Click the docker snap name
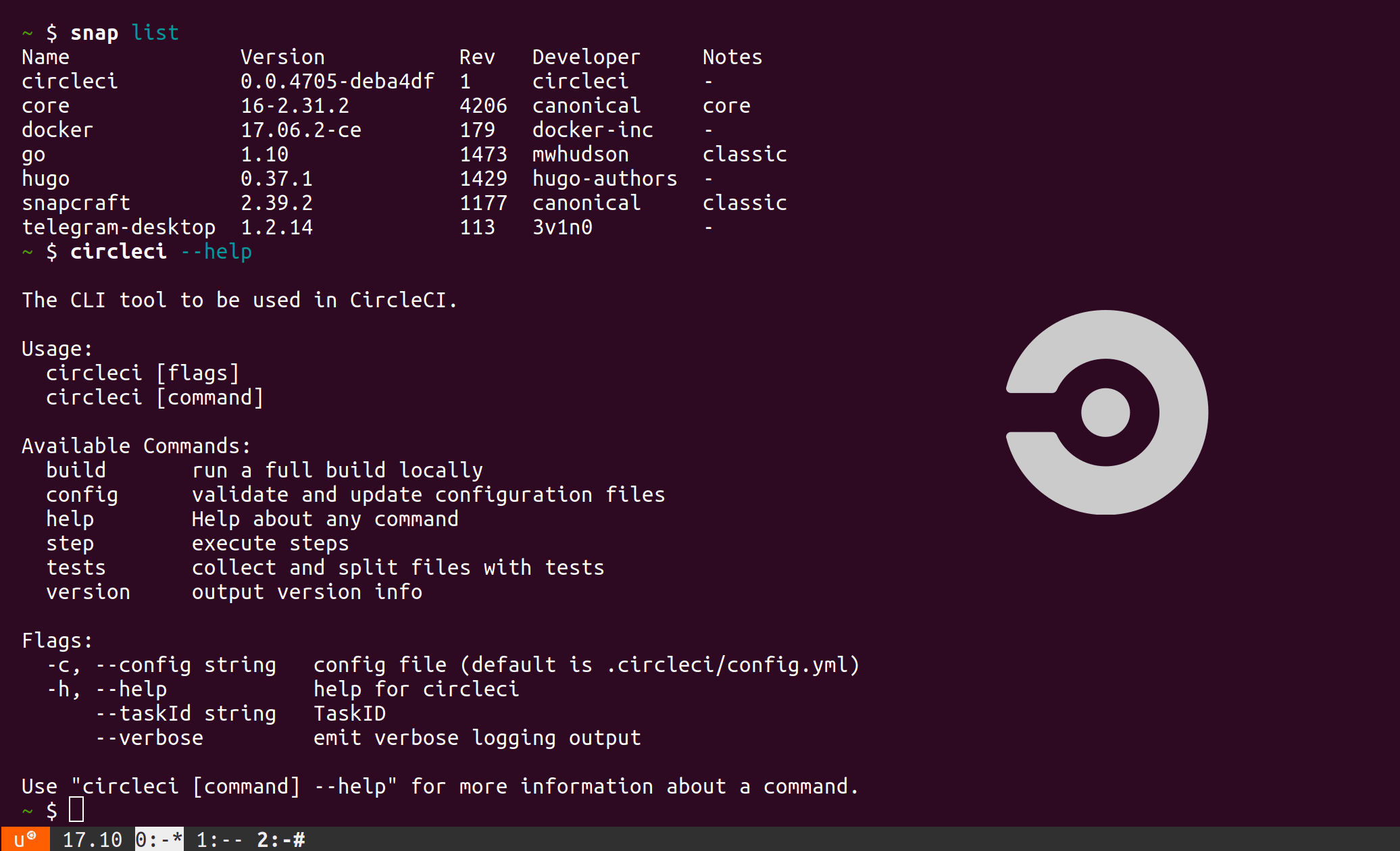Screen dimensions: 1400x851 (57, 130)
